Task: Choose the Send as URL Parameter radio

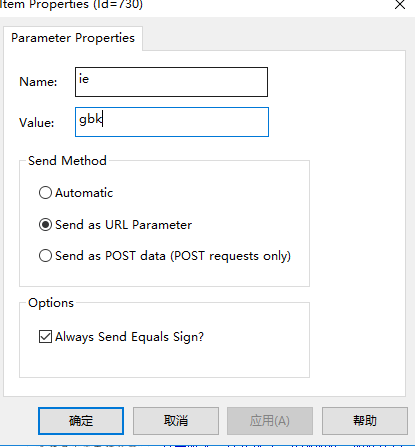Action: [45, 225]
